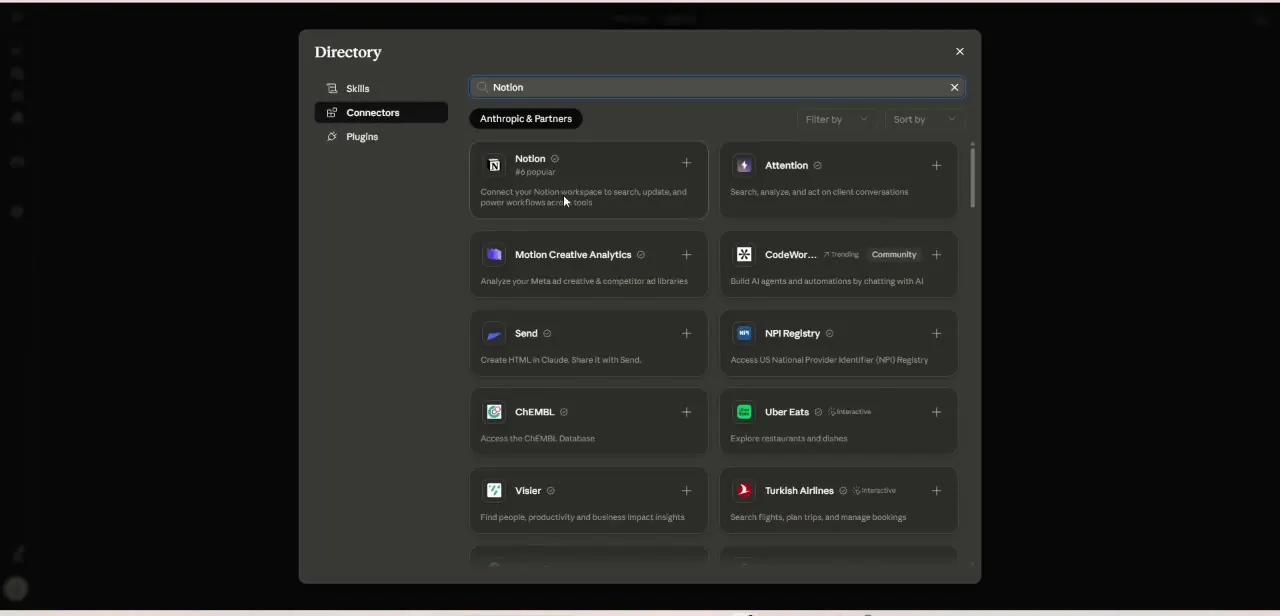Click the Community badge on CodeWords
Viewport: 1280px width, 616px height.
pyautogui.click(x=894, y=255)
